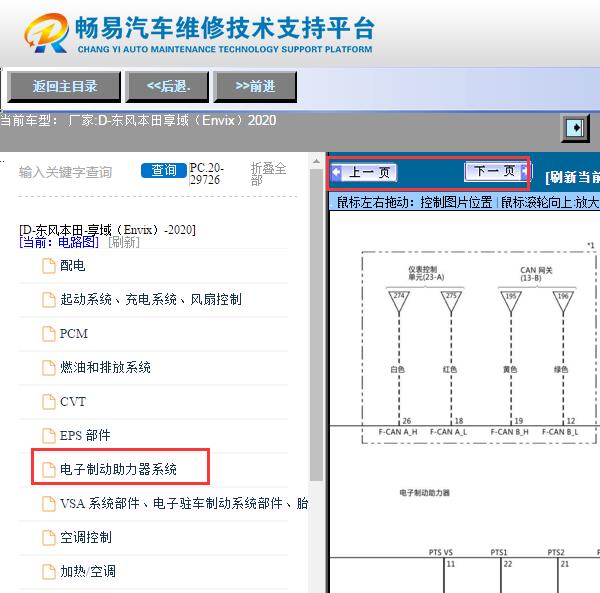Click the file icon beside 加热/空调
The width and height of the screenshot is (600, 593).
pos(49,572)
